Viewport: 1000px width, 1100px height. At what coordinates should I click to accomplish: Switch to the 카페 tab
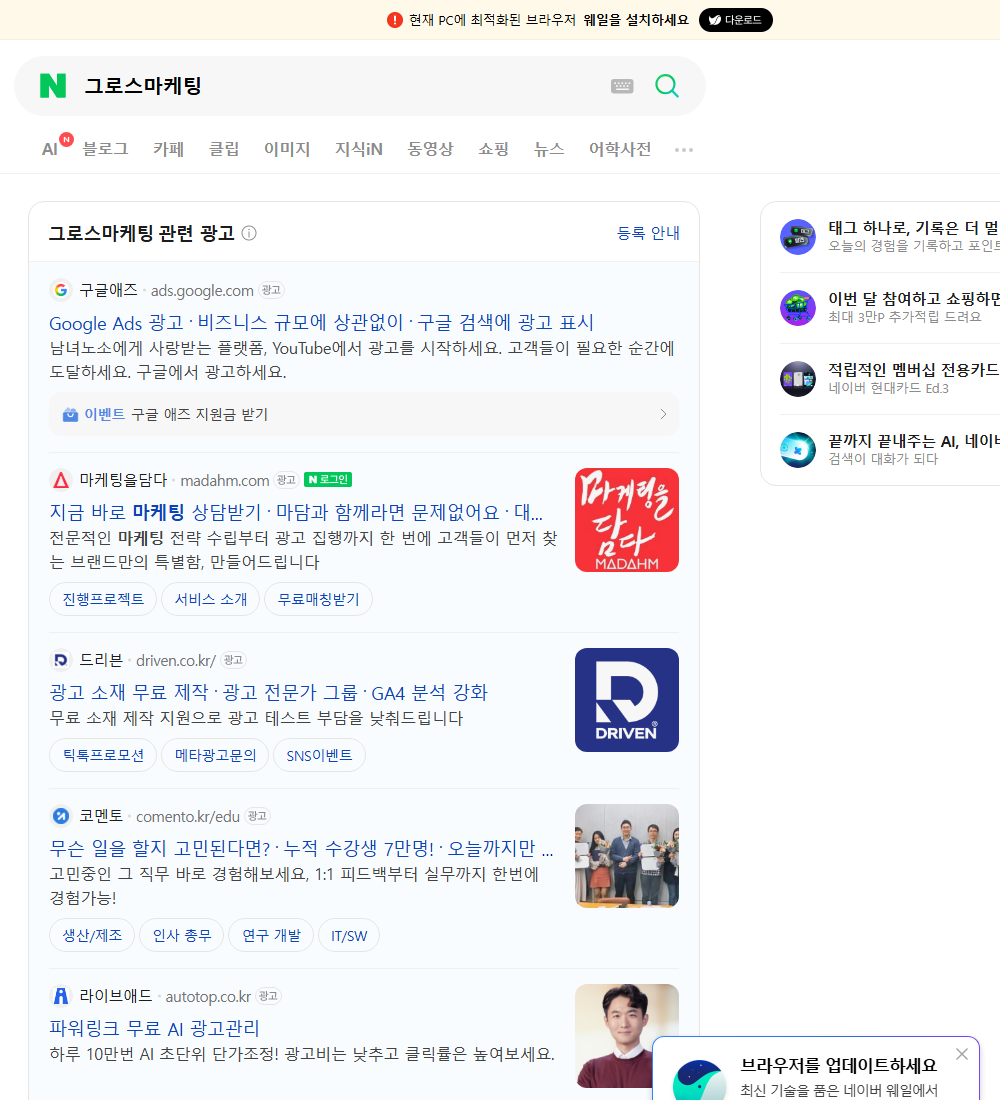point(168,149)
